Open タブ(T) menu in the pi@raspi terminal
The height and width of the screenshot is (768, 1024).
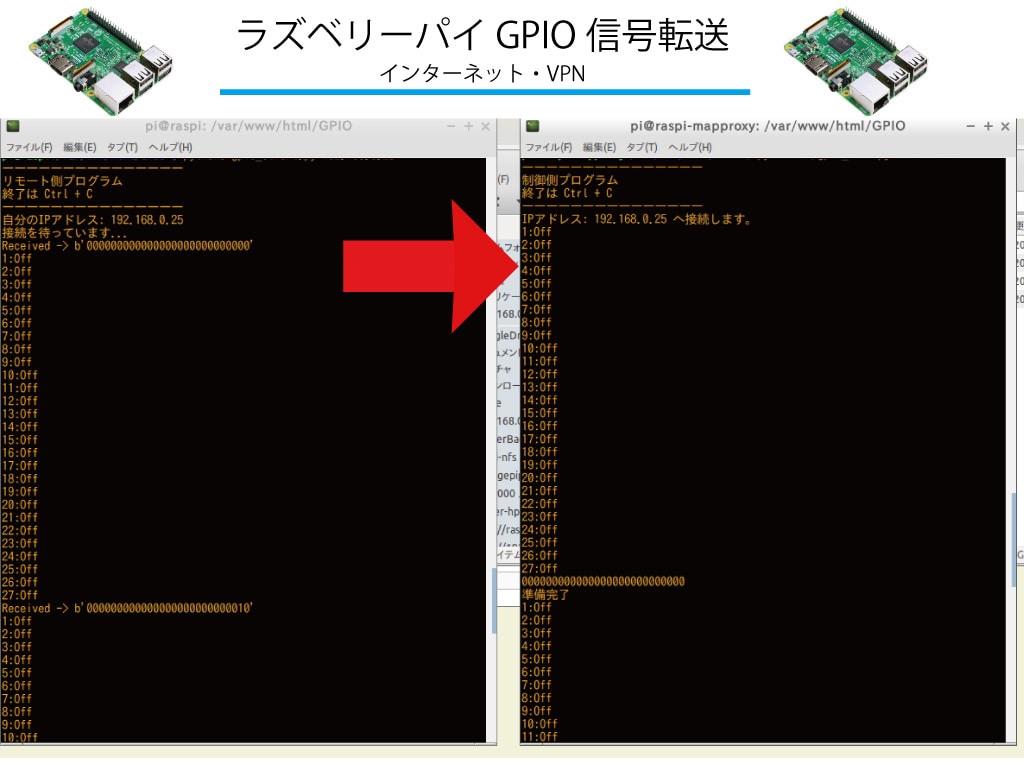pos(122,147)
